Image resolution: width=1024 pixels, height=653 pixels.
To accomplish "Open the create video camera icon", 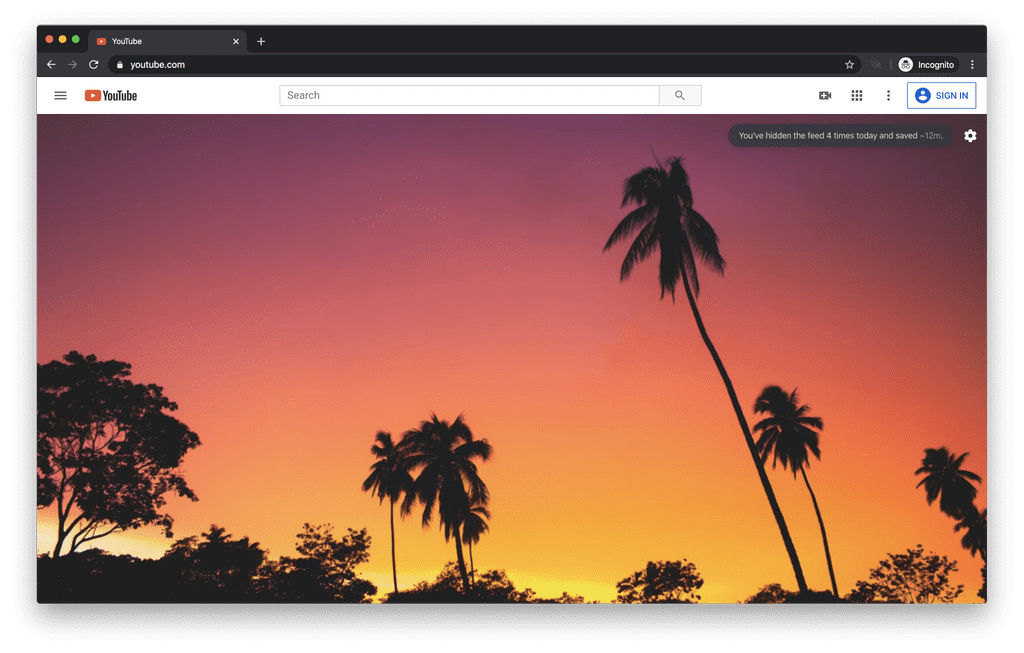I will pyautogui.click(x=825, y=96).
